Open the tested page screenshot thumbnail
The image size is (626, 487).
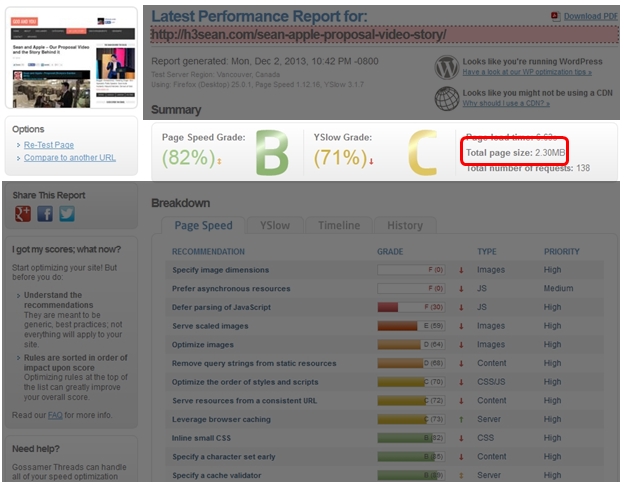pos(71,57)
